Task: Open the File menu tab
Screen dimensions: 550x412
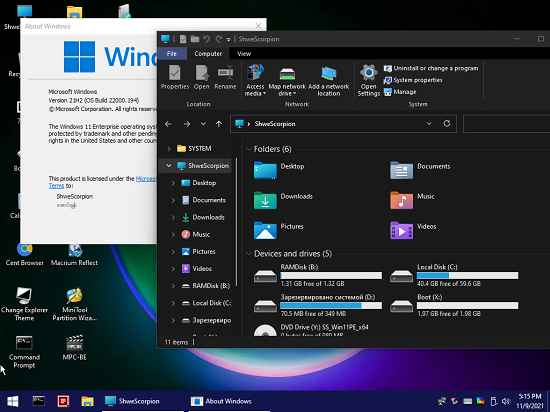Action: point(172,54)
